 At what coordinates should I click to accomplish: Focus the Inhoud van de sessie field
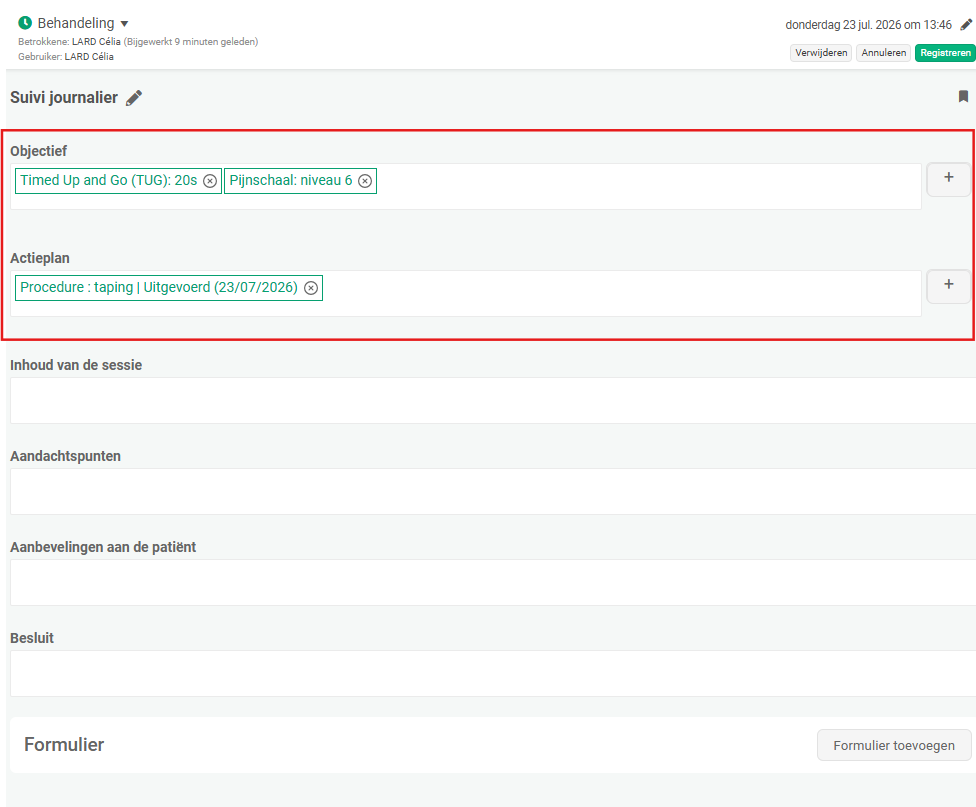click(493, 400)
